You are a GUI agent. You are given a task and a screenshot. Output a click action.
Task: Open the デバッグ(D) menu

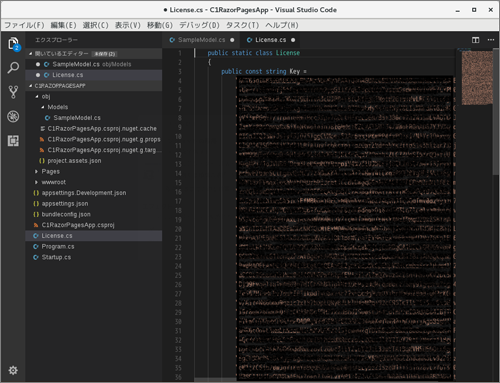[199, 25]
